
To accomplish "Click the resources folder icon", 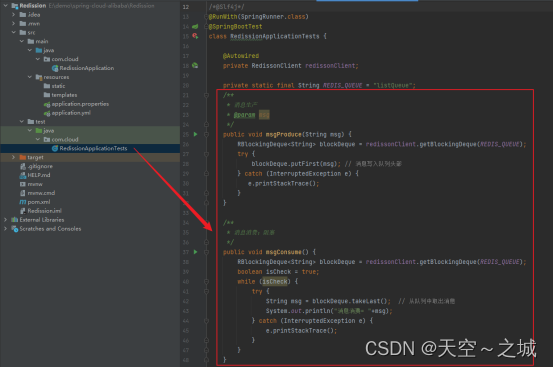I will [x=39, y=77].
